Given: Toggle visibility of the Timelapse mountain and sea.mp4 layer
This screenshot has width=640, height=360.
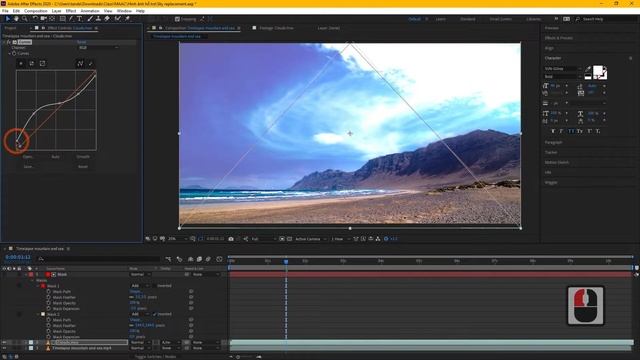Looking at the screenshot, I should pos(4,348).
